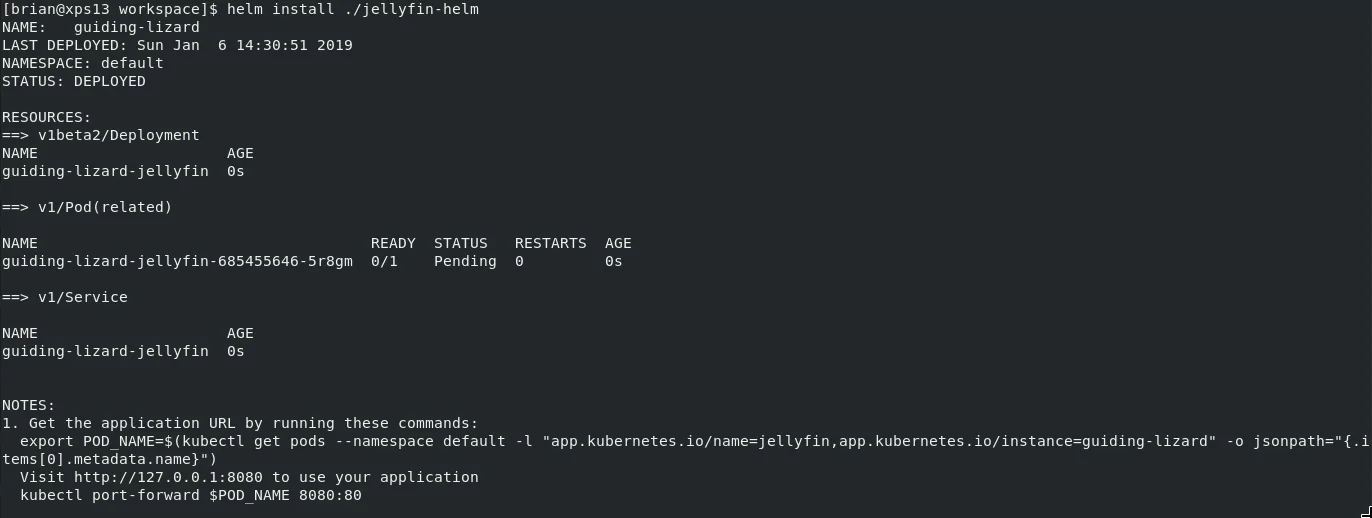
Task: Click the READY column header
Action: 393,243
